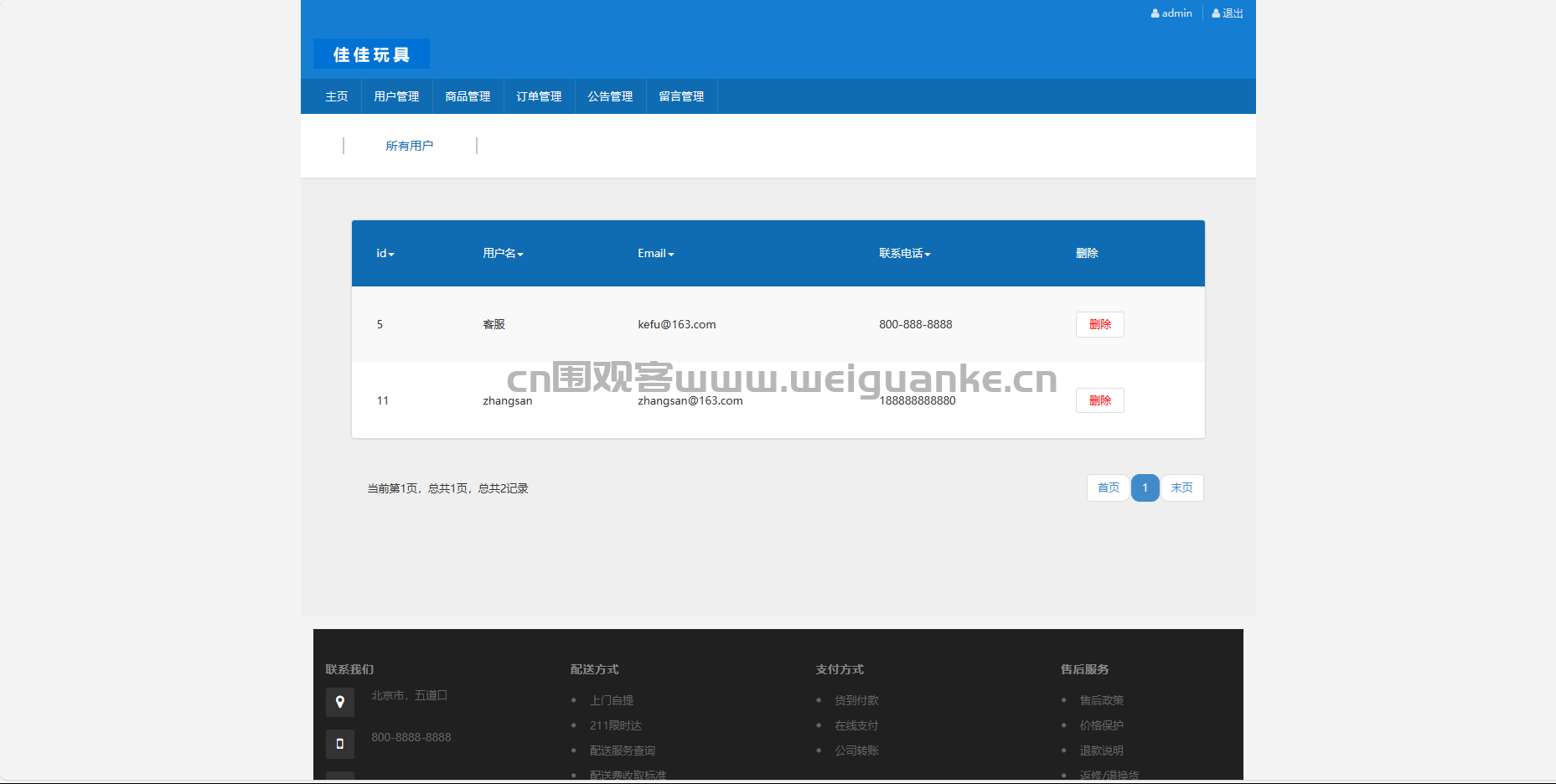Open the 用户管理 menu
This screenshot has height=784, width=1556.
pos(396,96)
